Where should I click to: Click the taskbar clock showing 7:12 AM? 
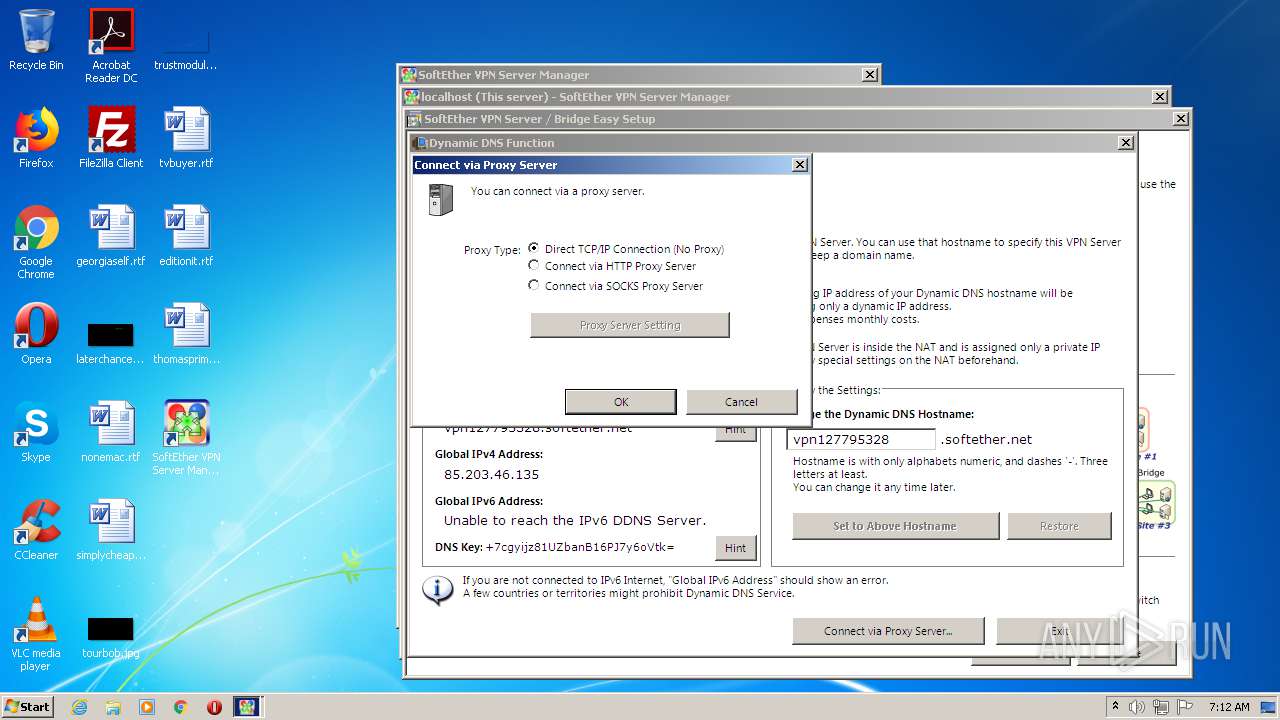pyautogui.click(x=1229, y=706)
